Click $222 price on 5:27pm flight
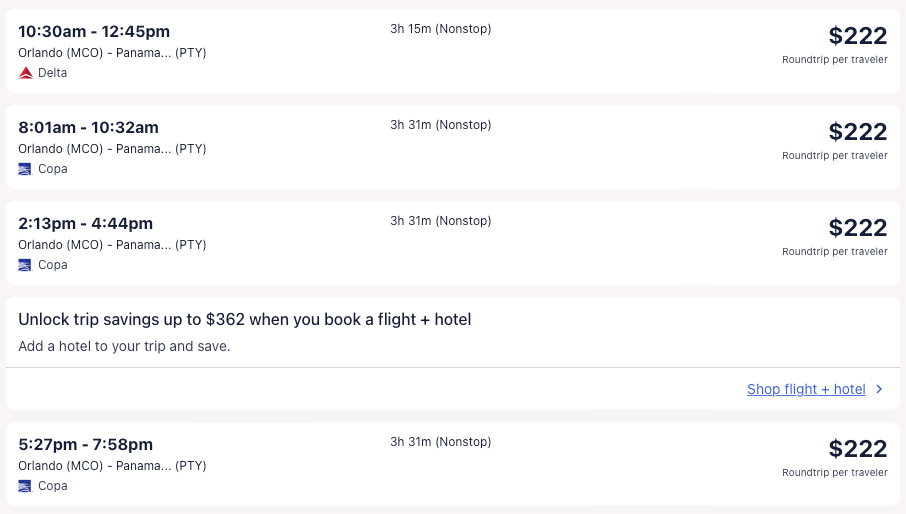This screenshot has height=514, width=906. pos(857,449)
